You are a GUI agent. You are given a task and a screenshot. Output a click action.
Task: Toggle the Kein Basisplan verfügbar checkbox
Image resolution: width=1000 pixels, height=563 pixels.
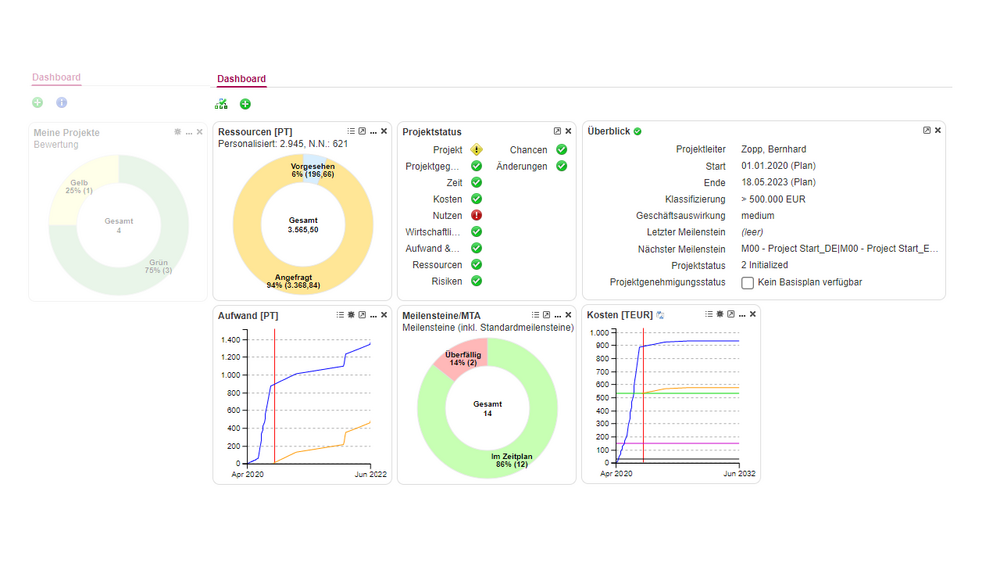point(747,283)
